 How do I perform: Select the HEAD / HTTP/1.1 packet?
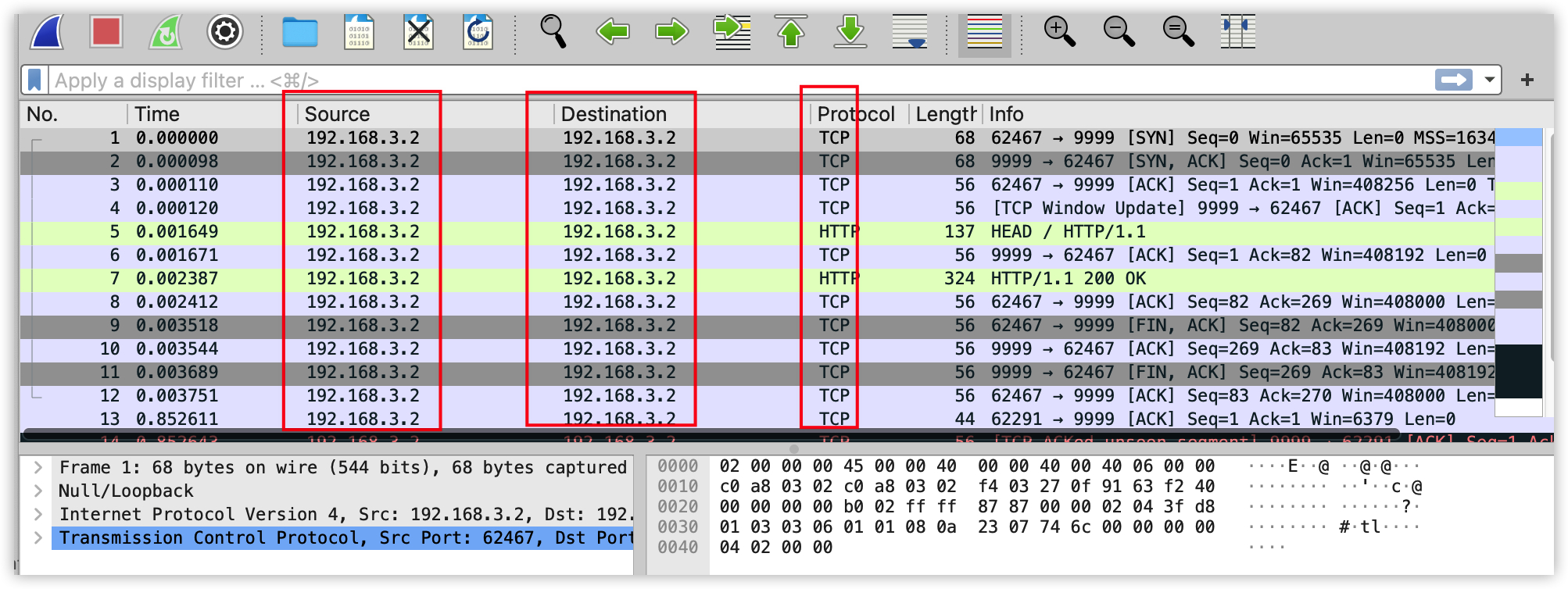[x=757, y=232]
